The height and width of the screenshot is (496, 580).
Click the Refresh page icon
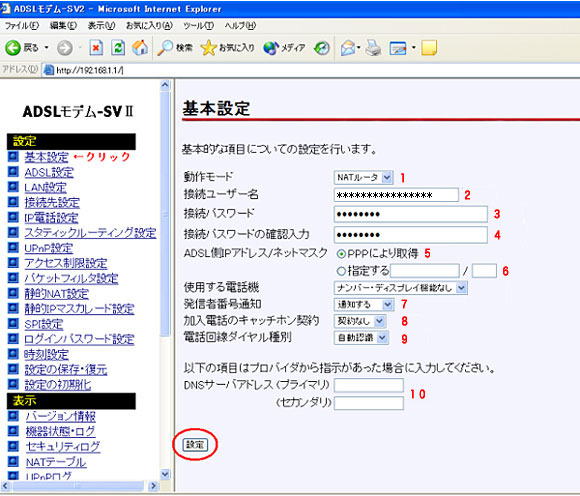[x=118, y=48]
